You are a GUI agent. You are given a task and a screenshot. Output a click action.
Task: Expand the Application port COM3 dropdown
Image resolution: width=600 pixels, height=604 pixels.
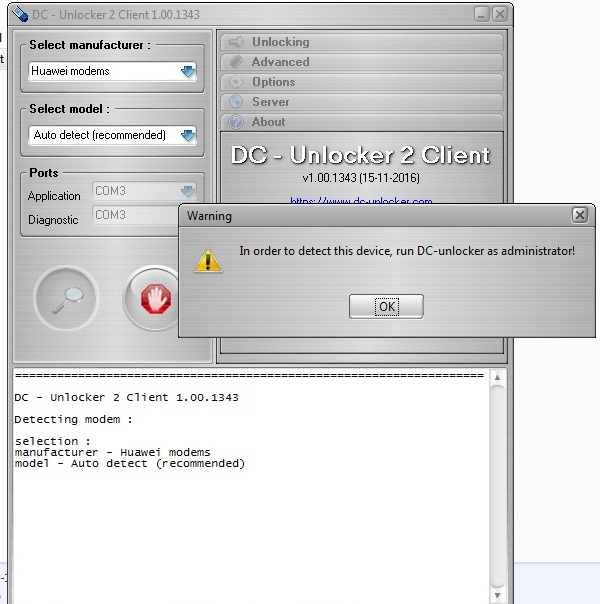point(188,191)
